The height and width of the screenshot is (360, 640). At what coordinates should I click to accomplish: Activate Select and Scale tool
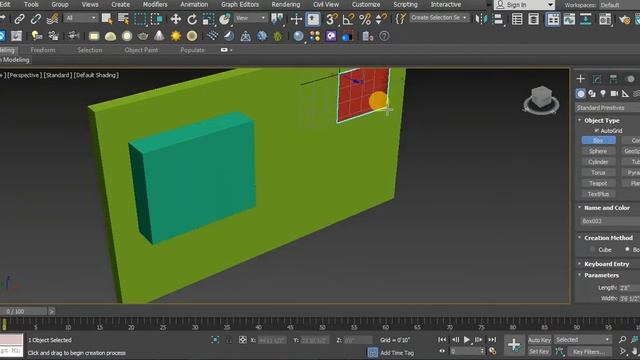point(208,19)
